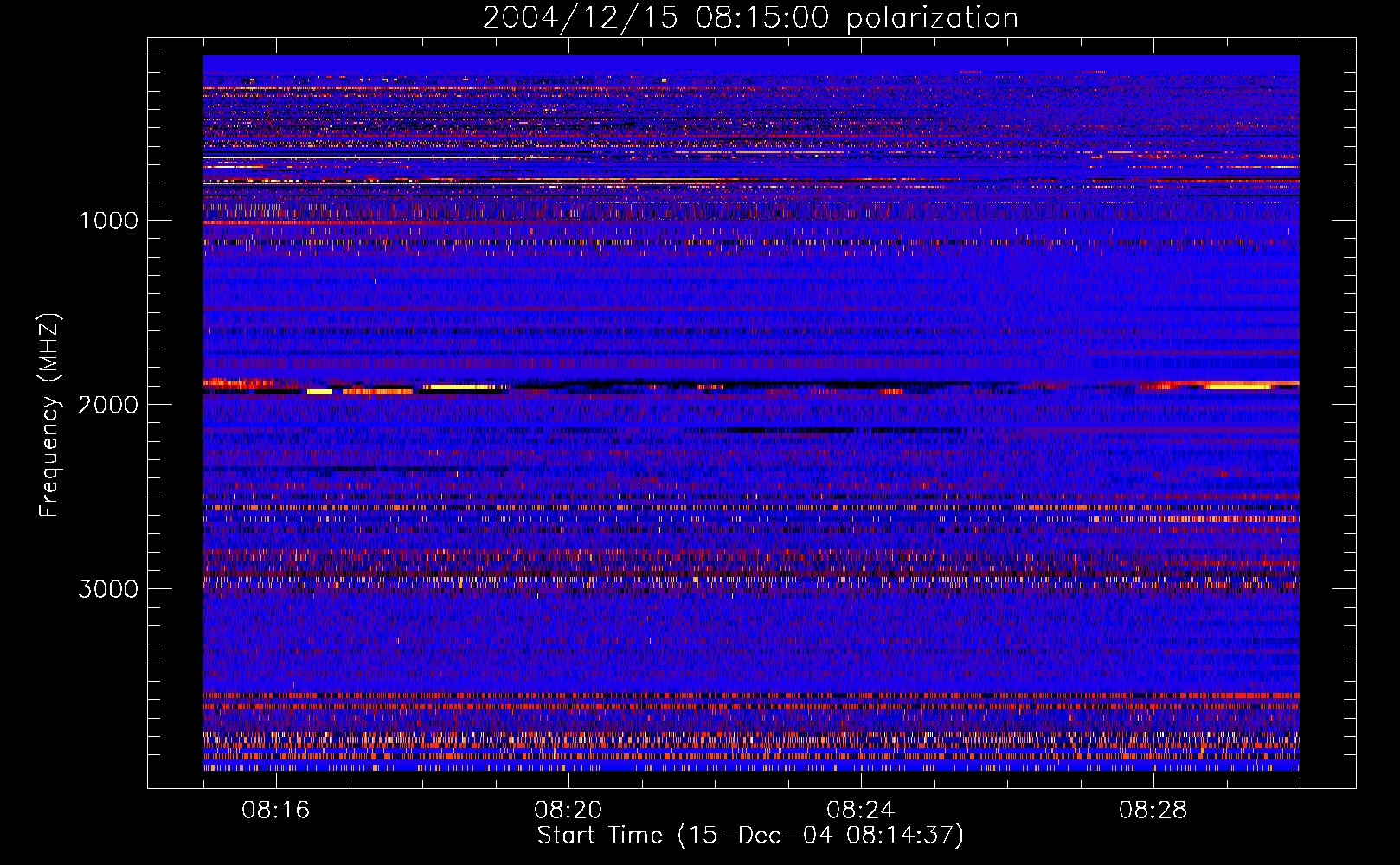The width and height of the screenshot is (1400, 865).
Task: Click the 08:28 time tick label
Action: tap(1153, 811)
